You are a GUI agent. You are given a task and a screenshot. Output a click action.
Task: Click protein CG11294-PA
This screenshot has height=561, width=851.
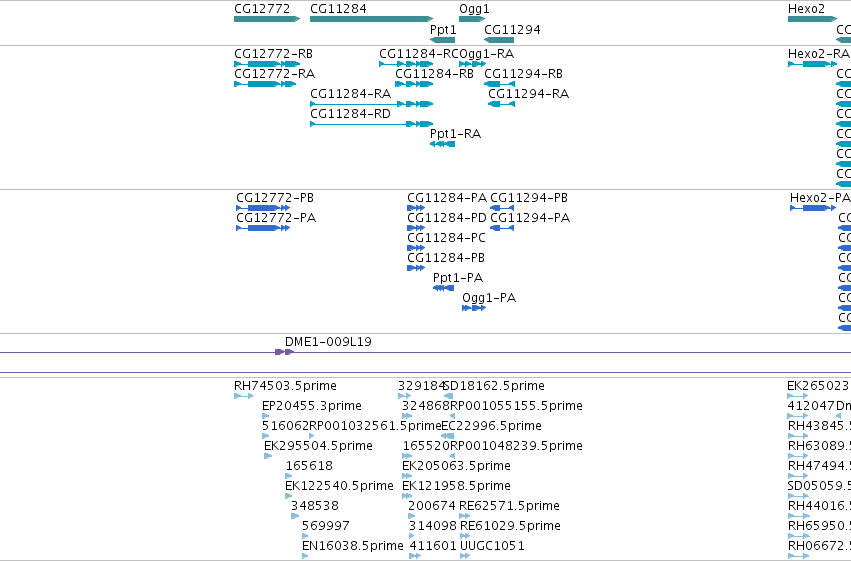click(502, 228)
